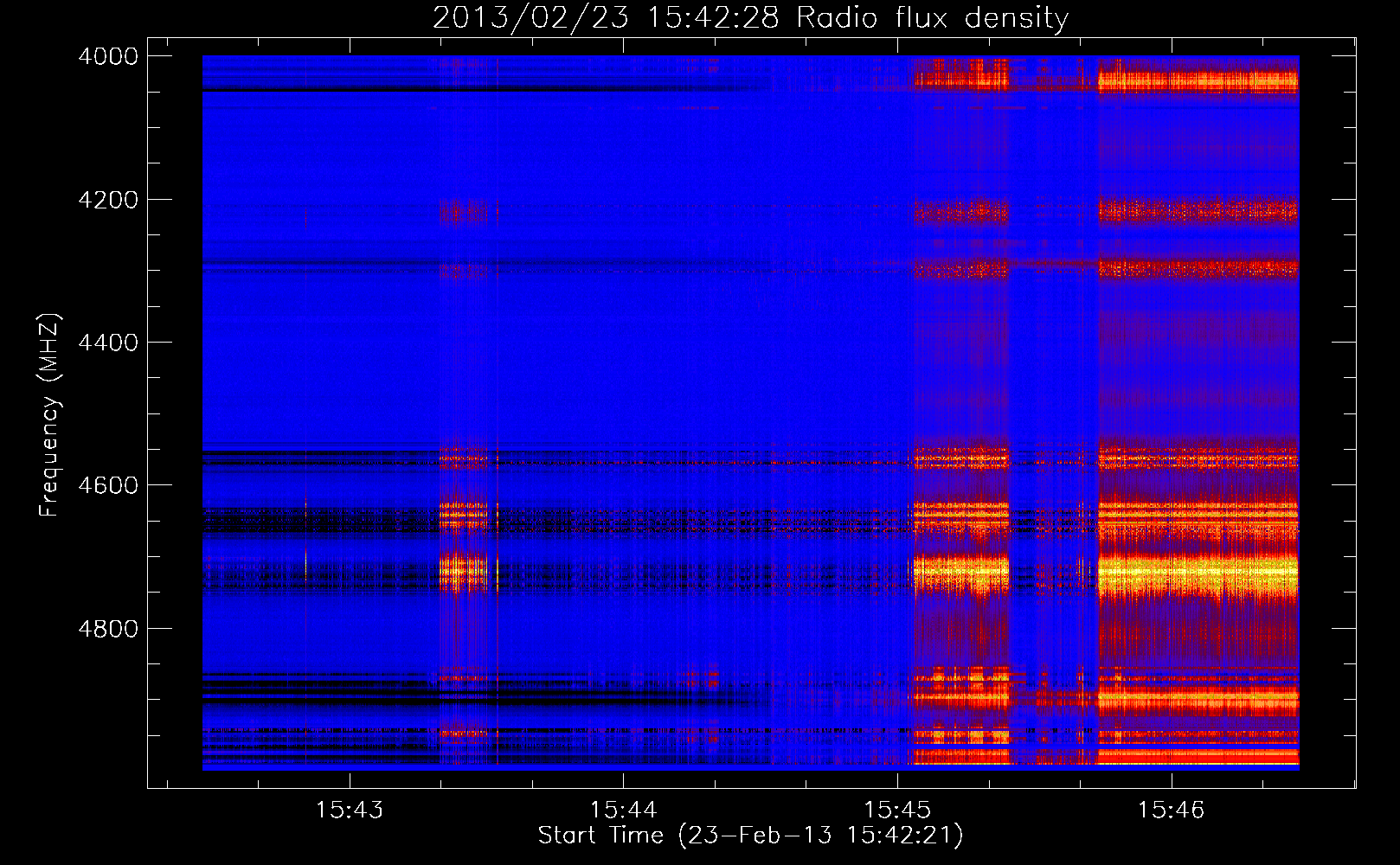Click the 4600 frequency tick label

click(x=108, y=485)
